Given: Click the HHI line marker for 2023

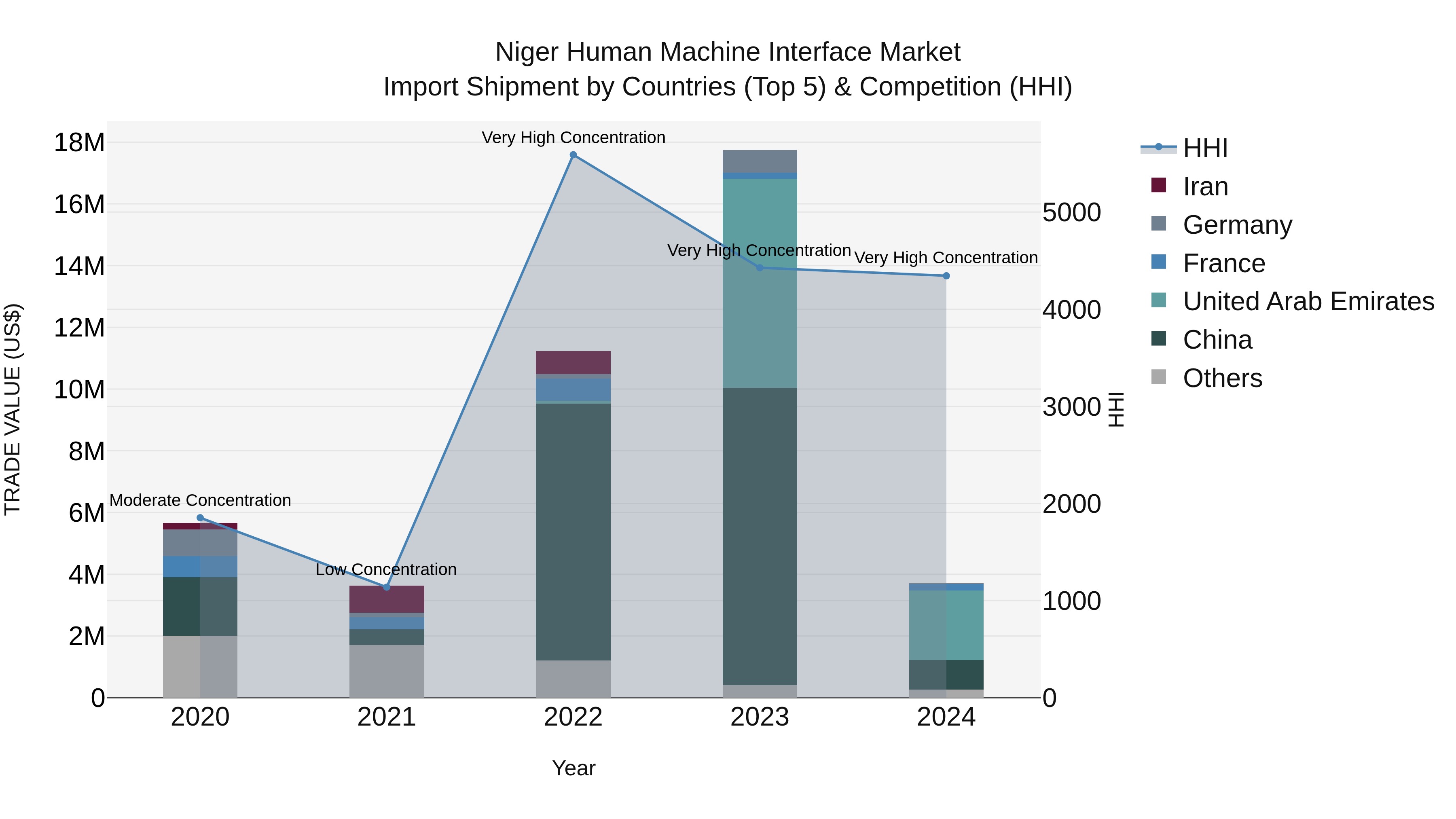Looking at the screenshot, I should coord(760,268).
